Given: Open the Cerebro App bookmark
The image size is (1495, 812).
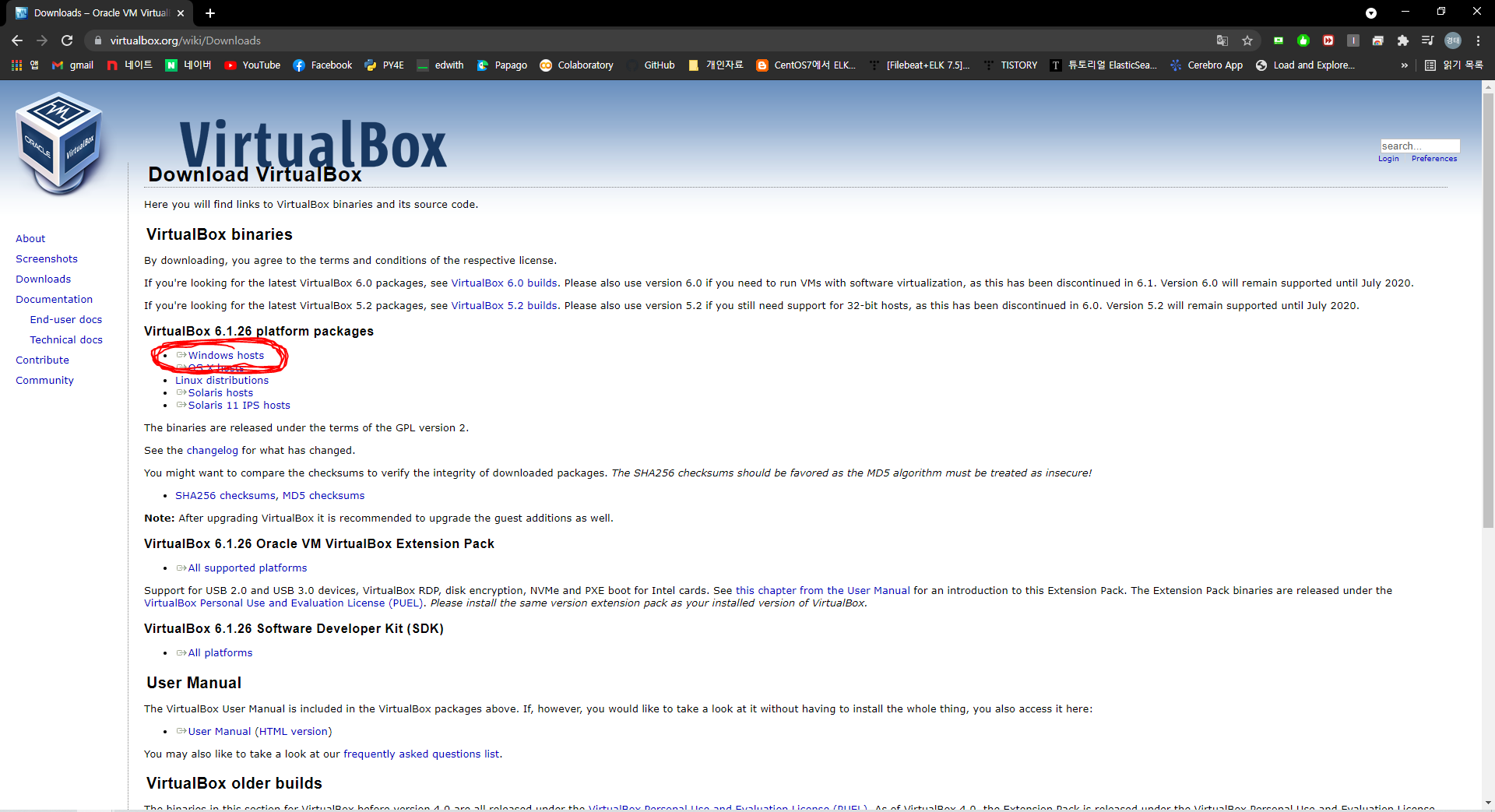Looking at the screenshot, I should [x=1206, y=65].
